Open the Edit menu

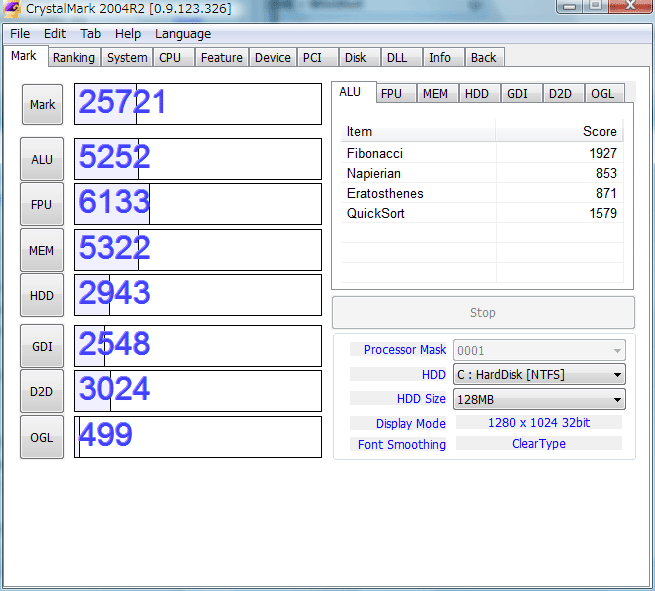tap(55, 34)
